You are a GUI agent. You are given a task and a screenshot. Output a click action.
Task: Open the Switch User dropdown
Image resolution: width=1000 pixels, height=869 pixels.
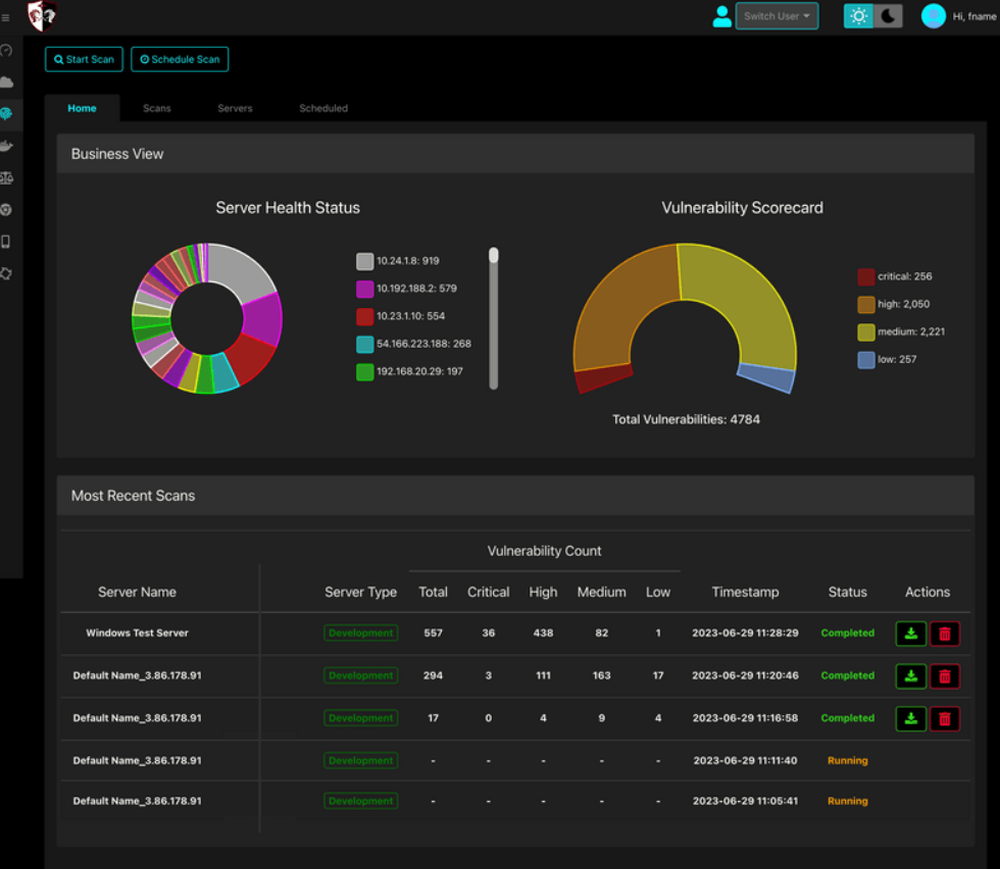pyautogui.click(x=777, y=16)
